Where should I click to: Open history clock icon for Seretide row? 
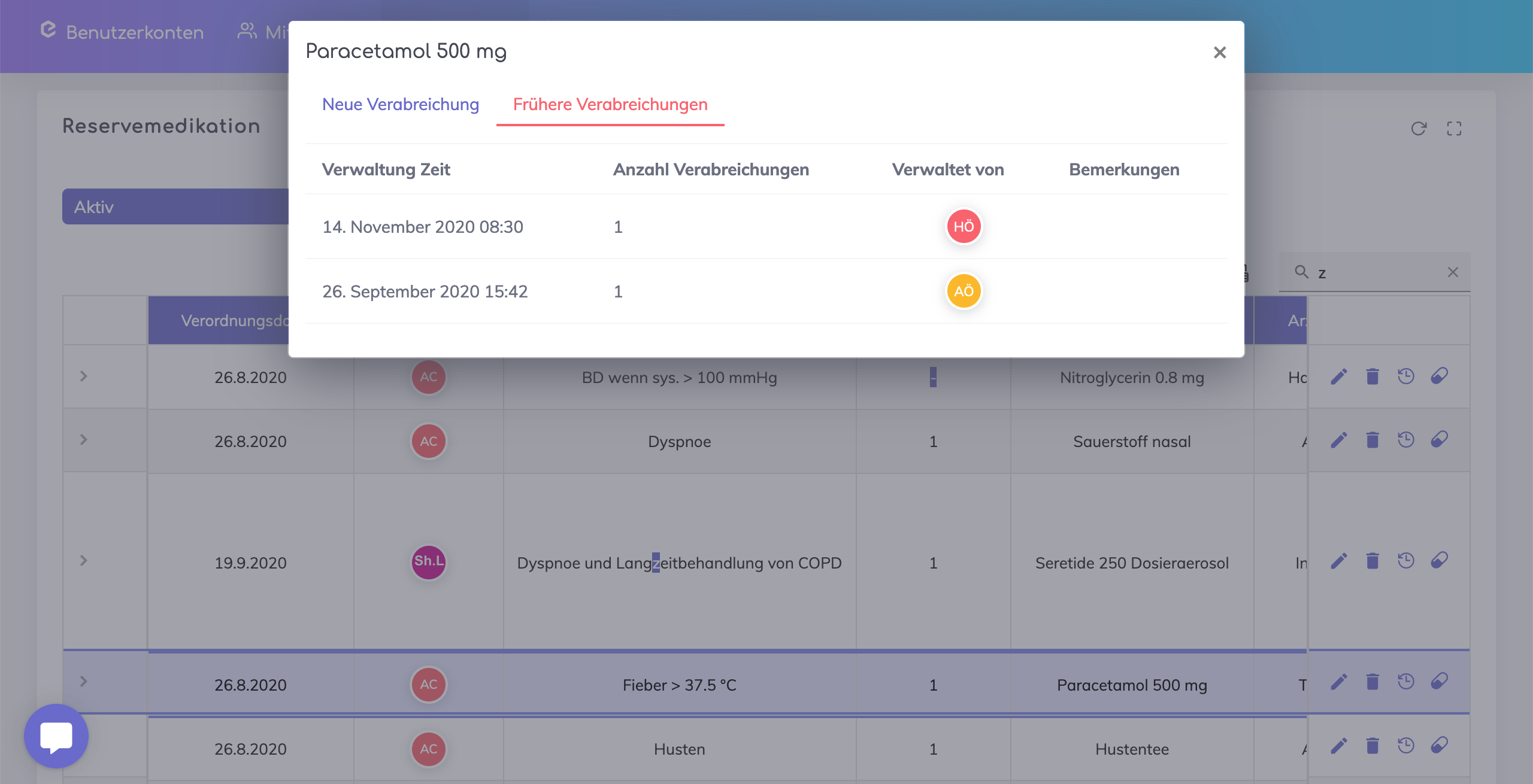[x=1406, y=560]
